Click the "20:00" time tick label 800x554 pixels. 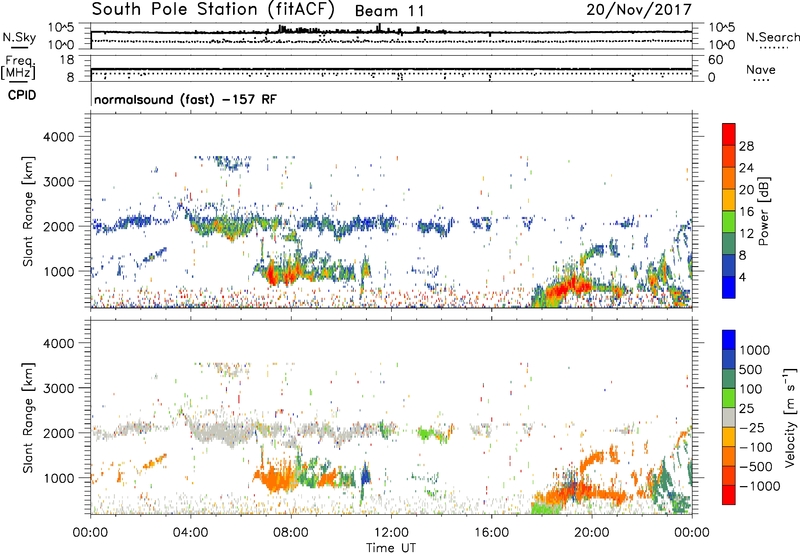(591, 533)
